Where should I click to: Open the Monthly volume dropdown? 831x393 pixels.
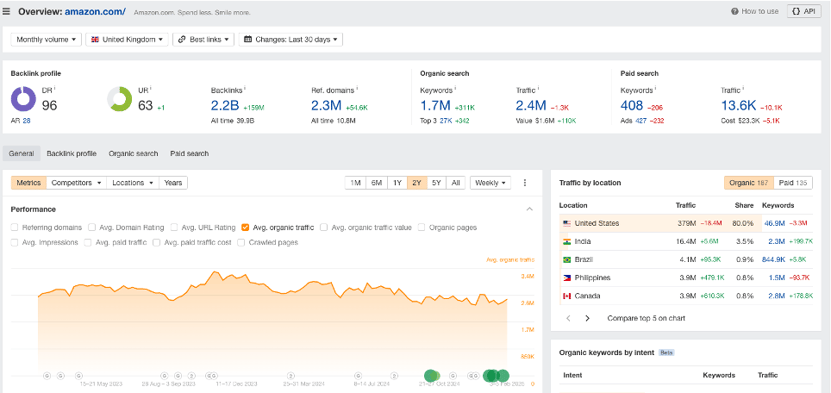[x=46, y=40]
